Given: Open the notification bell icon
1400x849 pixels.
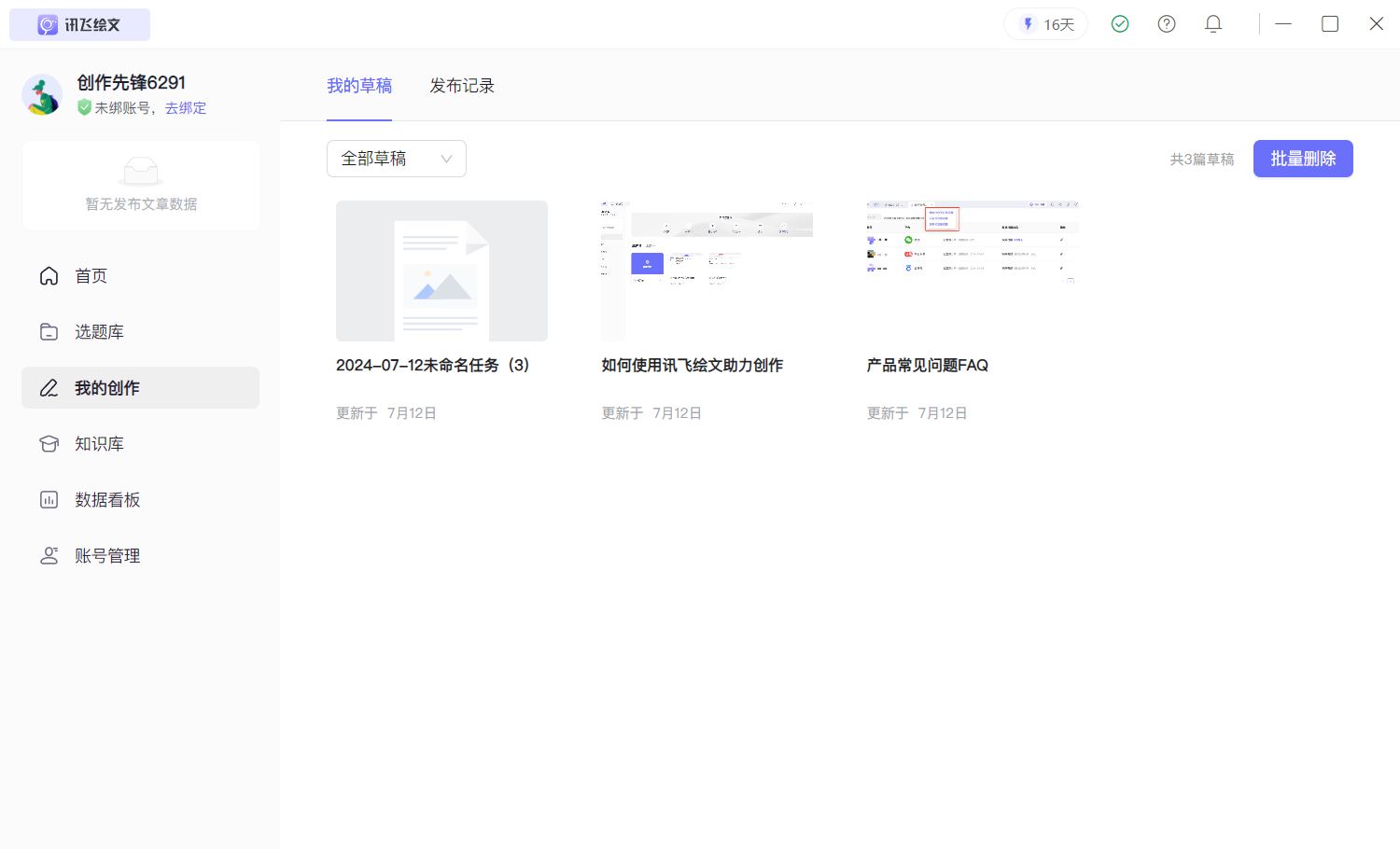Looking at the screenshot, I should click(x=1213, y=24).
